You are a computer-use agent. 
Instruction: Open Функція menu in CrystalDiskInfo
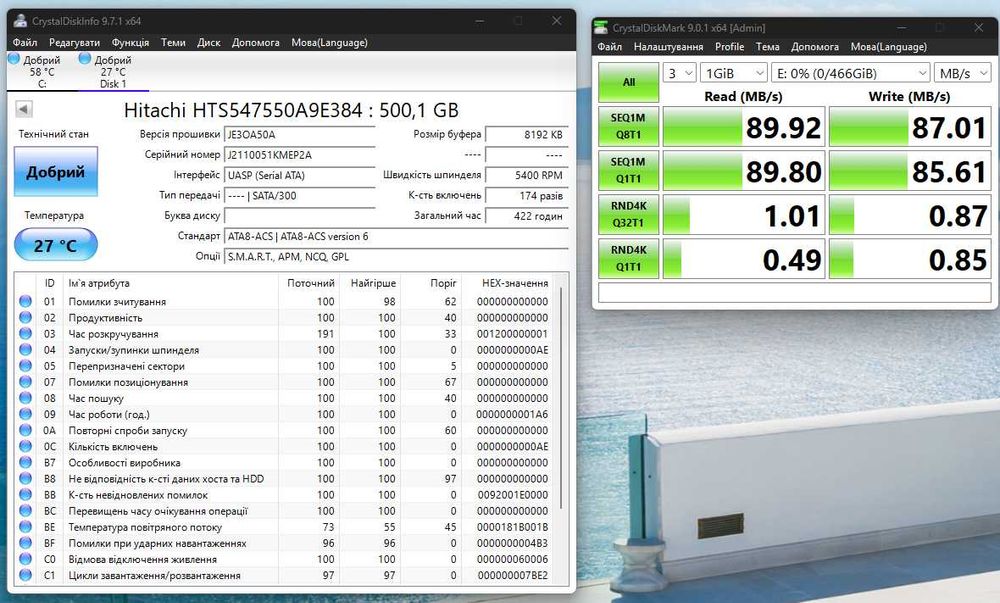point(130,43)
